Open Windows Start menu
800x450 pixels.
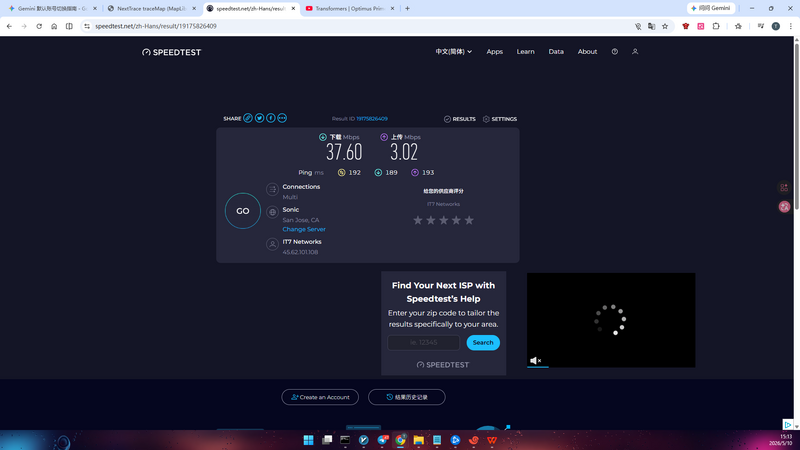tap(308, 440)
